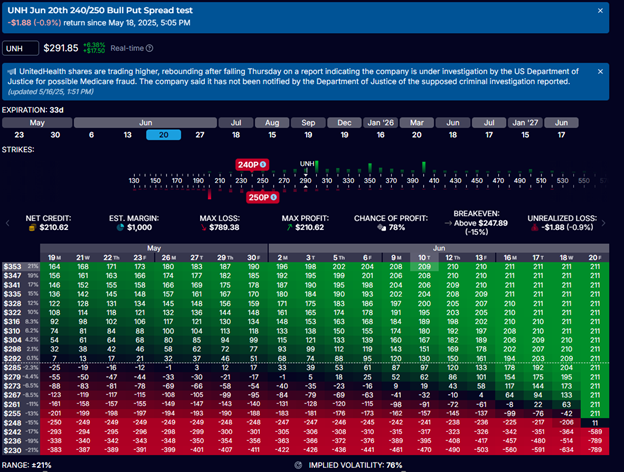Image resolution: width=624 pixels, height=472 pixels.
Task: Choose Jan '27 15 expiration
Action: click(525, 135)
